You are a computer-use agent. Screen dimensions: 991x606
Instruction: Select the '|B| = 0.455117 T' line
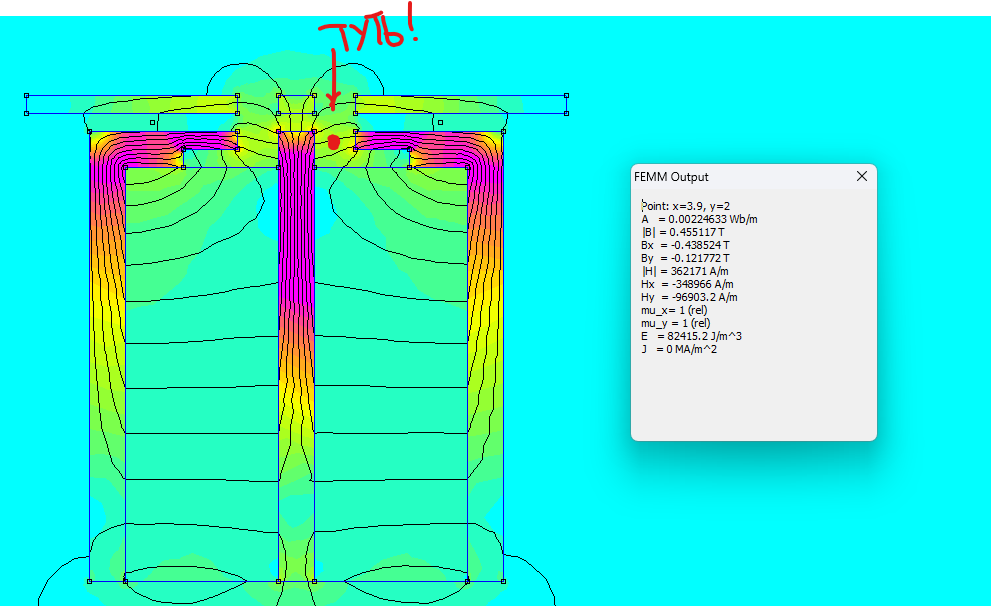click(x=683, y=232)
